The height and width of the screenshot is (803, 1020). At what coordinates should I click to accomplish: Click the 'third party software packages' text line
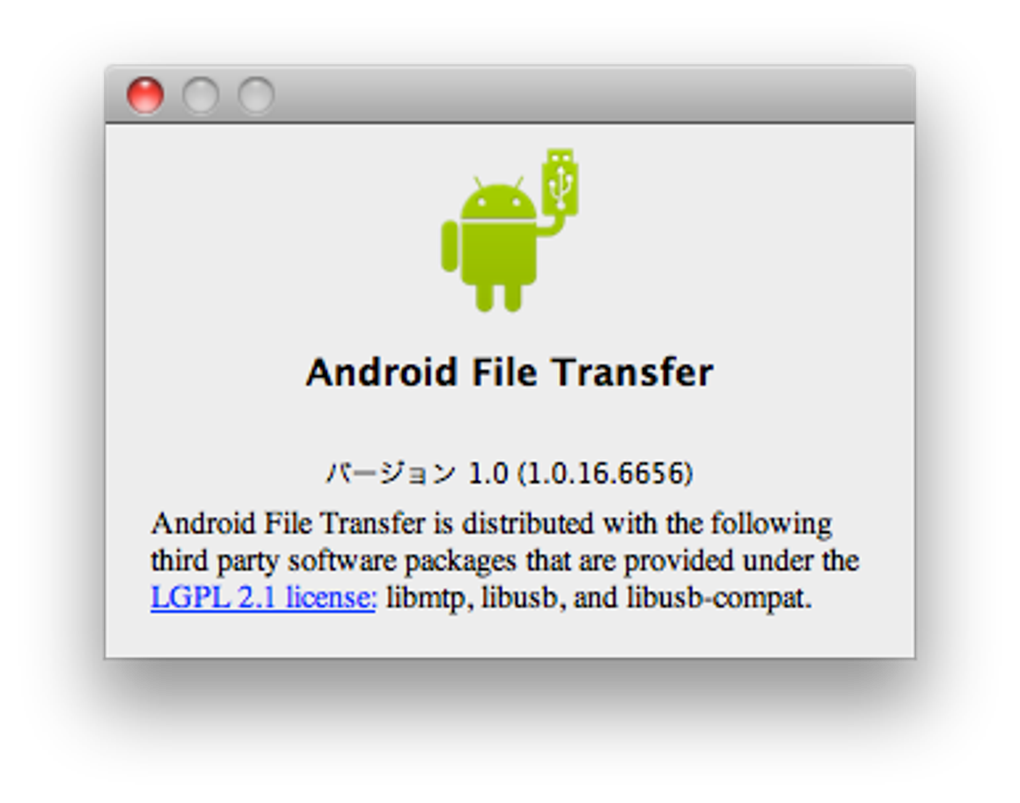point(334,561)
